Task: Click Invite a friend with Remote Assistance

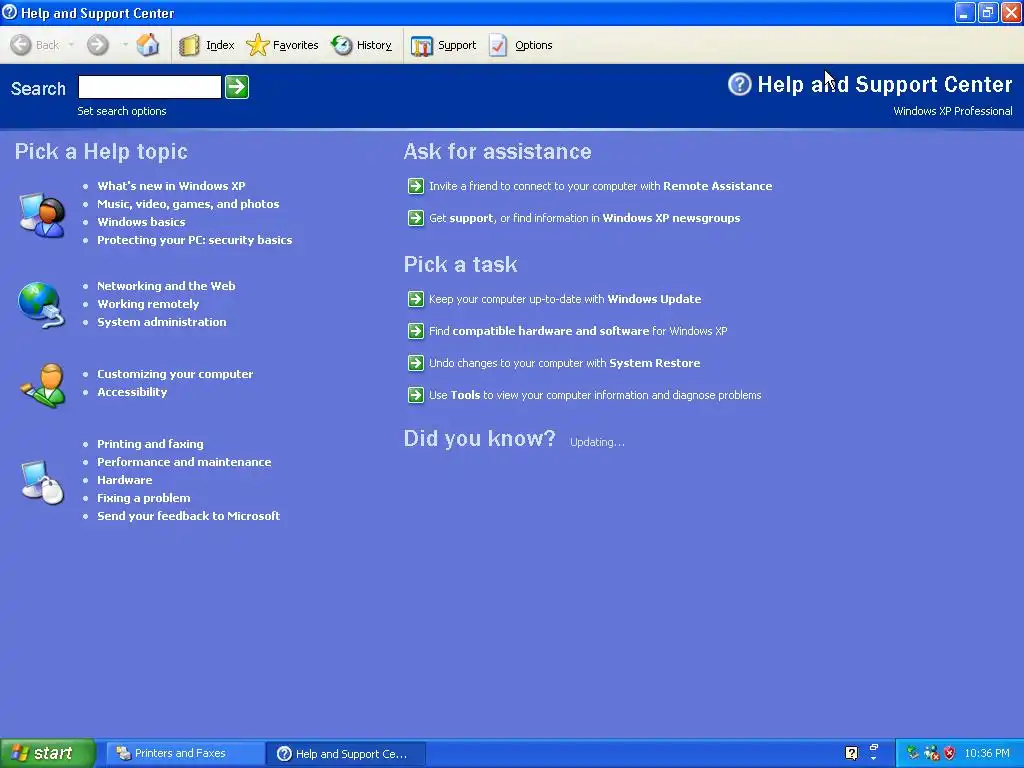Action: [600, 186]
